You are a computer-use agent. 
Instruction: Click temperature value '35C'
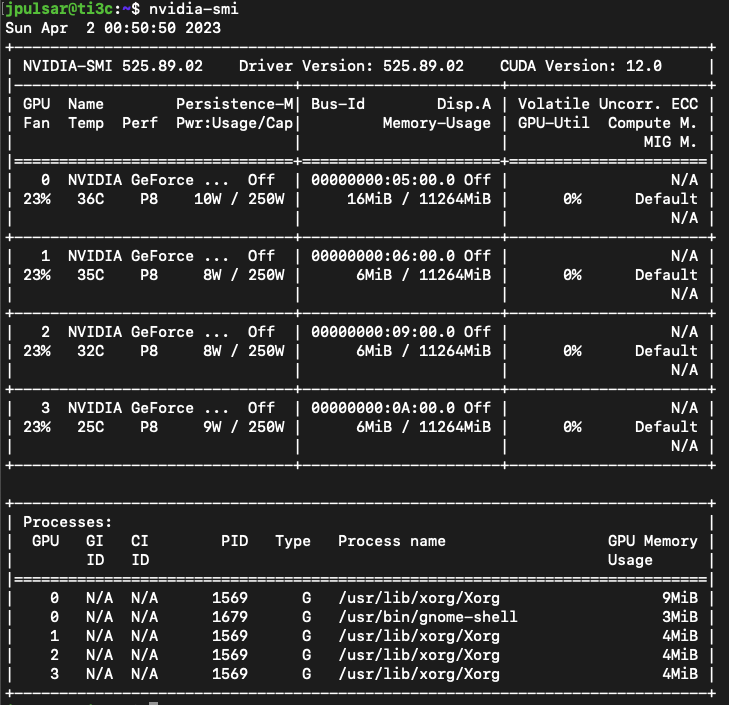[x=91, y=275]
